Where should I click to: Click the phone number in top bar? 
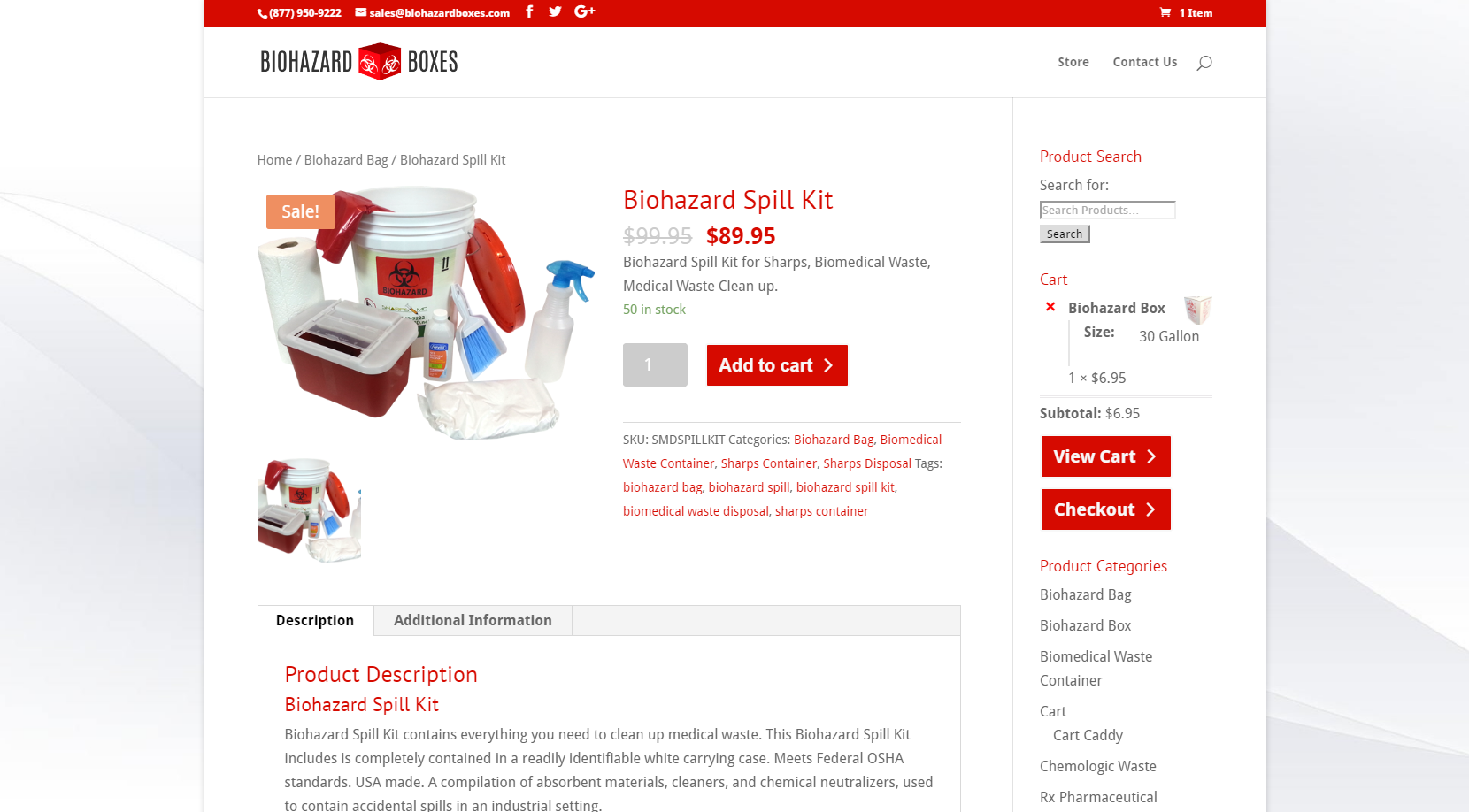point(299,12)
